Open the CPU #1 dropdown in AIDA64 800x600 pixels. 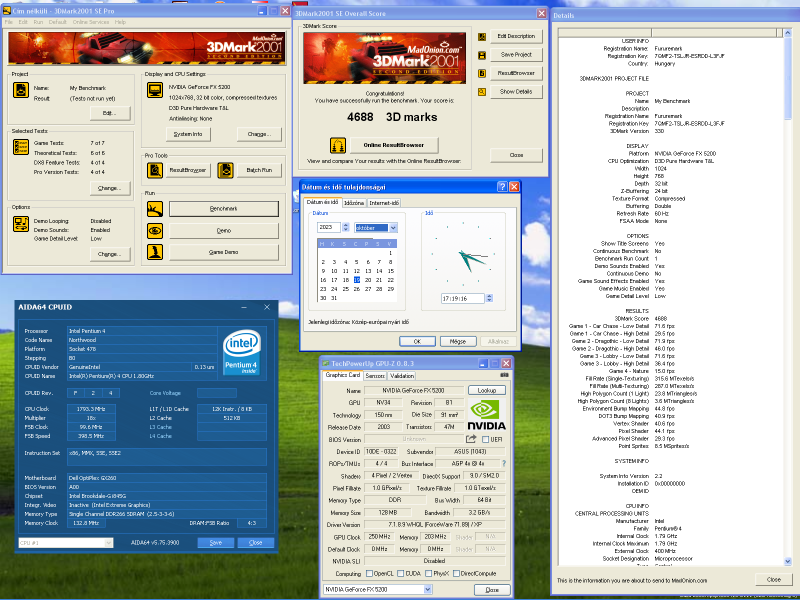[108, 543]
